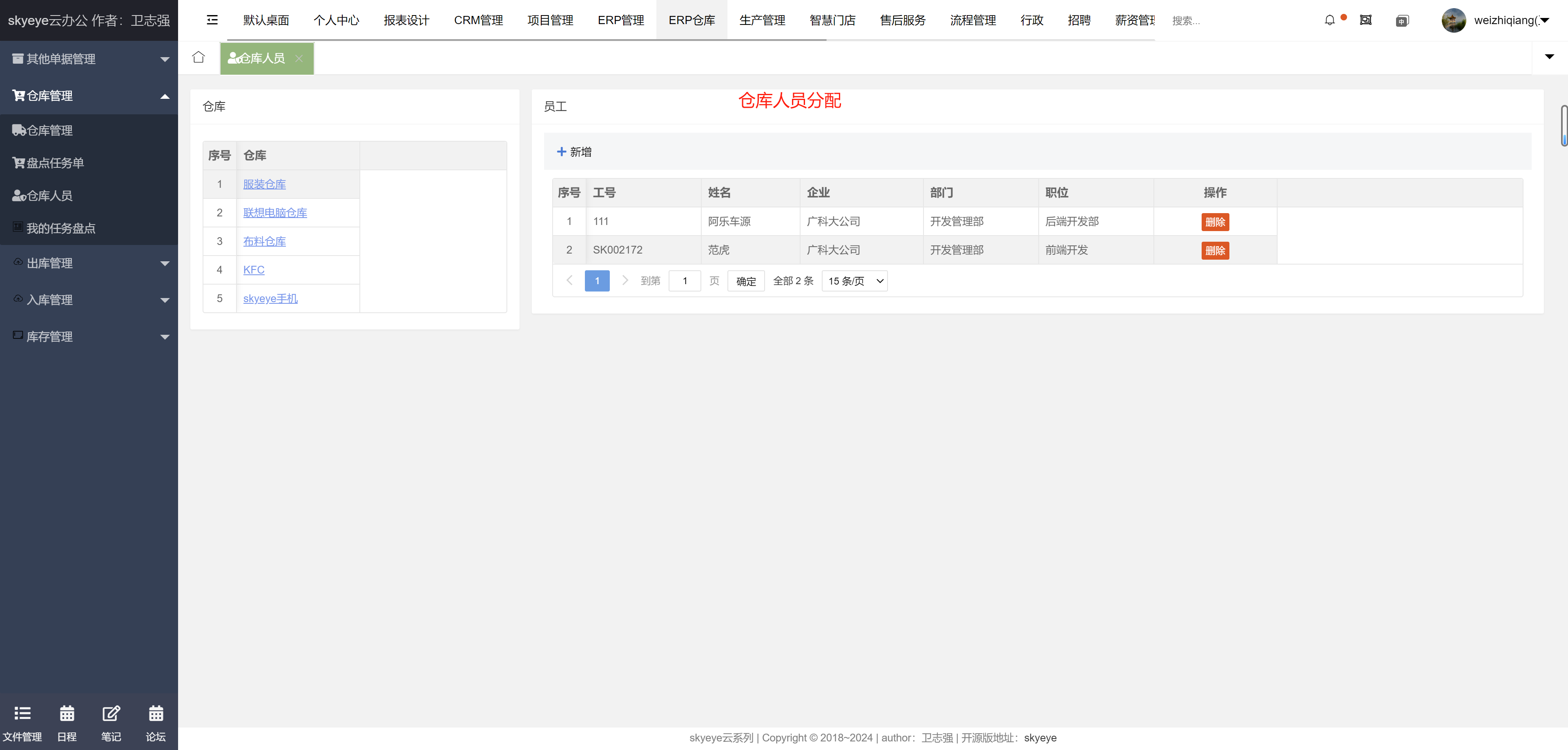Click the fullscreen icon in header
This screenshot has height=750, width=1568.
pos(1365,20)
